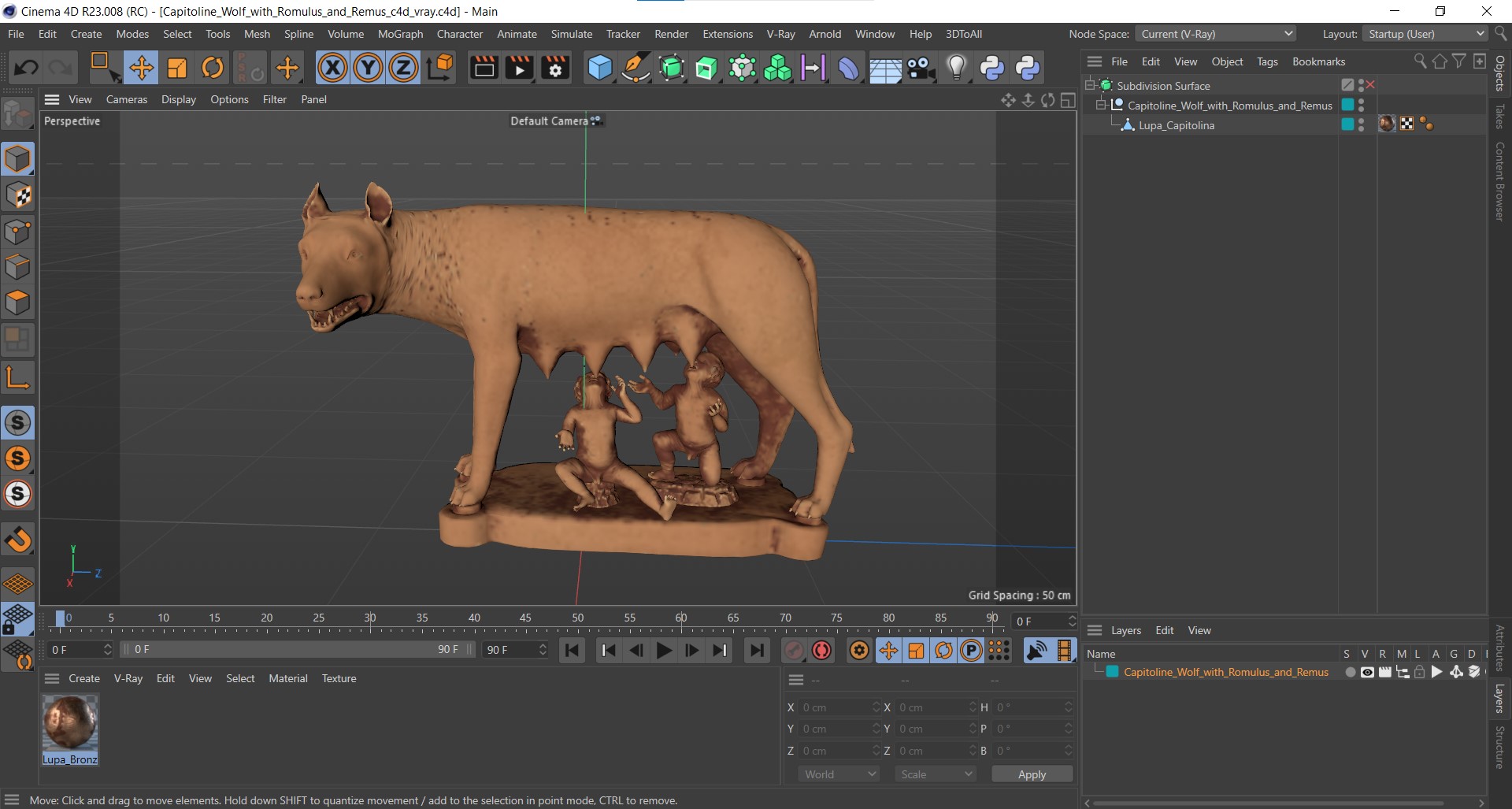
Task: Open the MoGraph menu
Action: tap(400, 34)
